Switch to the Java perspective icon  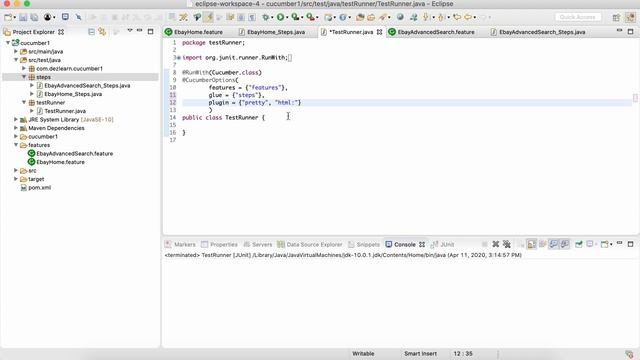click(x=631, y=17)
